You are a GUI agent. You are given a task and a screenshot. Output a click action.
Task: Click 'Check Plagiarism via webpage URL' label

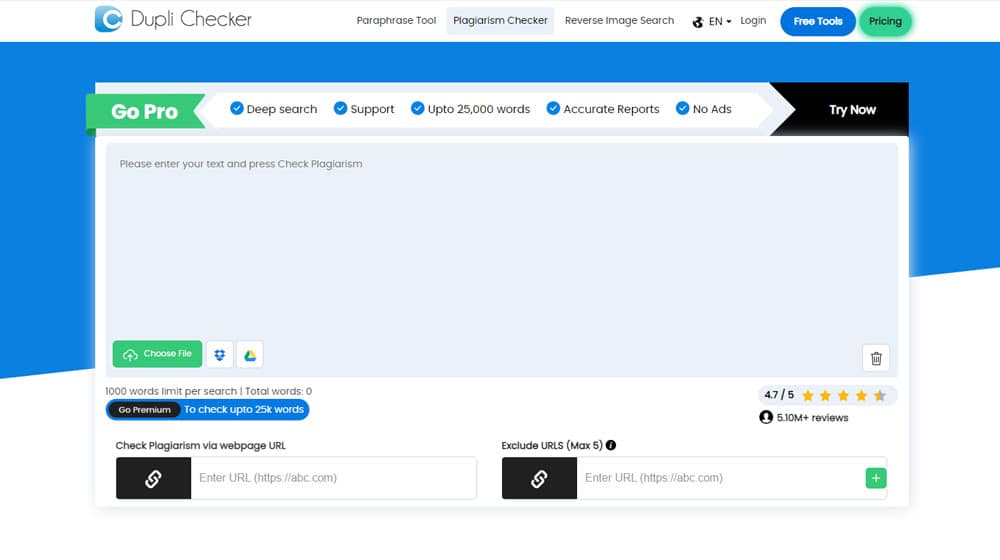pos(200,445)
